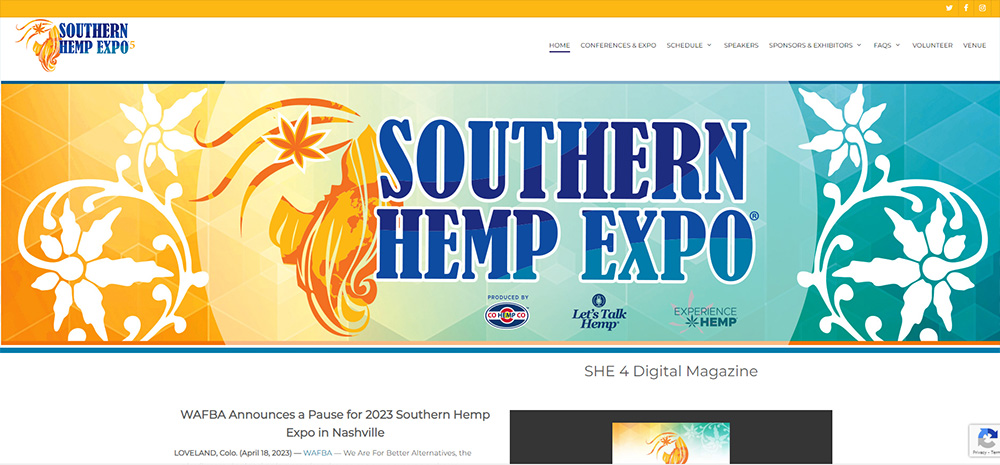Open the Volunteer page link
The height and width of the screenshot is (465, 1000).
pyautogui.click(x=932, y=45)
